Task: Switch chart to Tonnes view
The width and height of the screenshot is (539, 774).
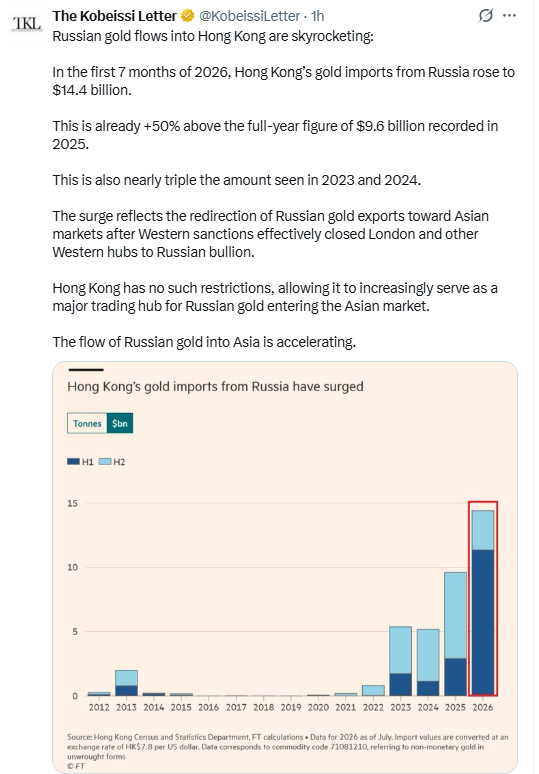Action: point(87,423)
